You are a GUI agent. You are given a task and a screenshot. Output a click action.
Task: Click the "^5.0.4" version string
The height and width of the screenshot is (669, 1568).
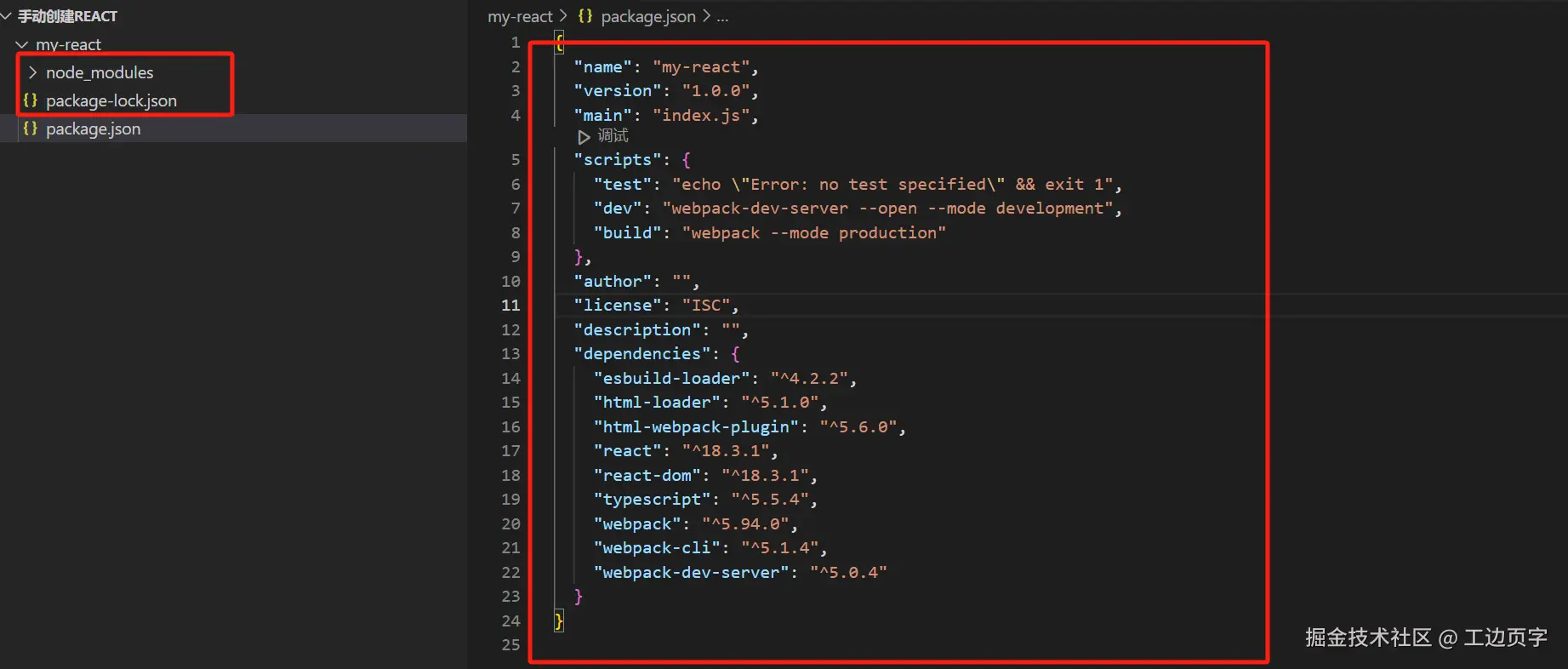848,573
